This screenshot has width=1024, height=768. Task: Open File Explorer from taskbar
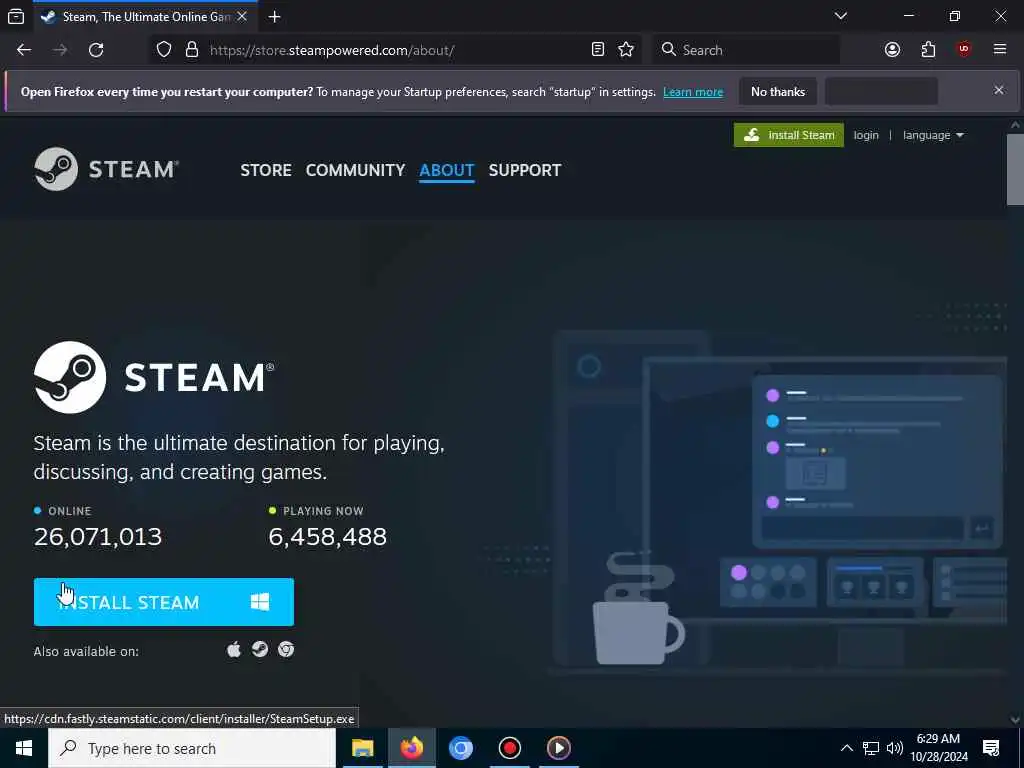click(x=362, y=748)
